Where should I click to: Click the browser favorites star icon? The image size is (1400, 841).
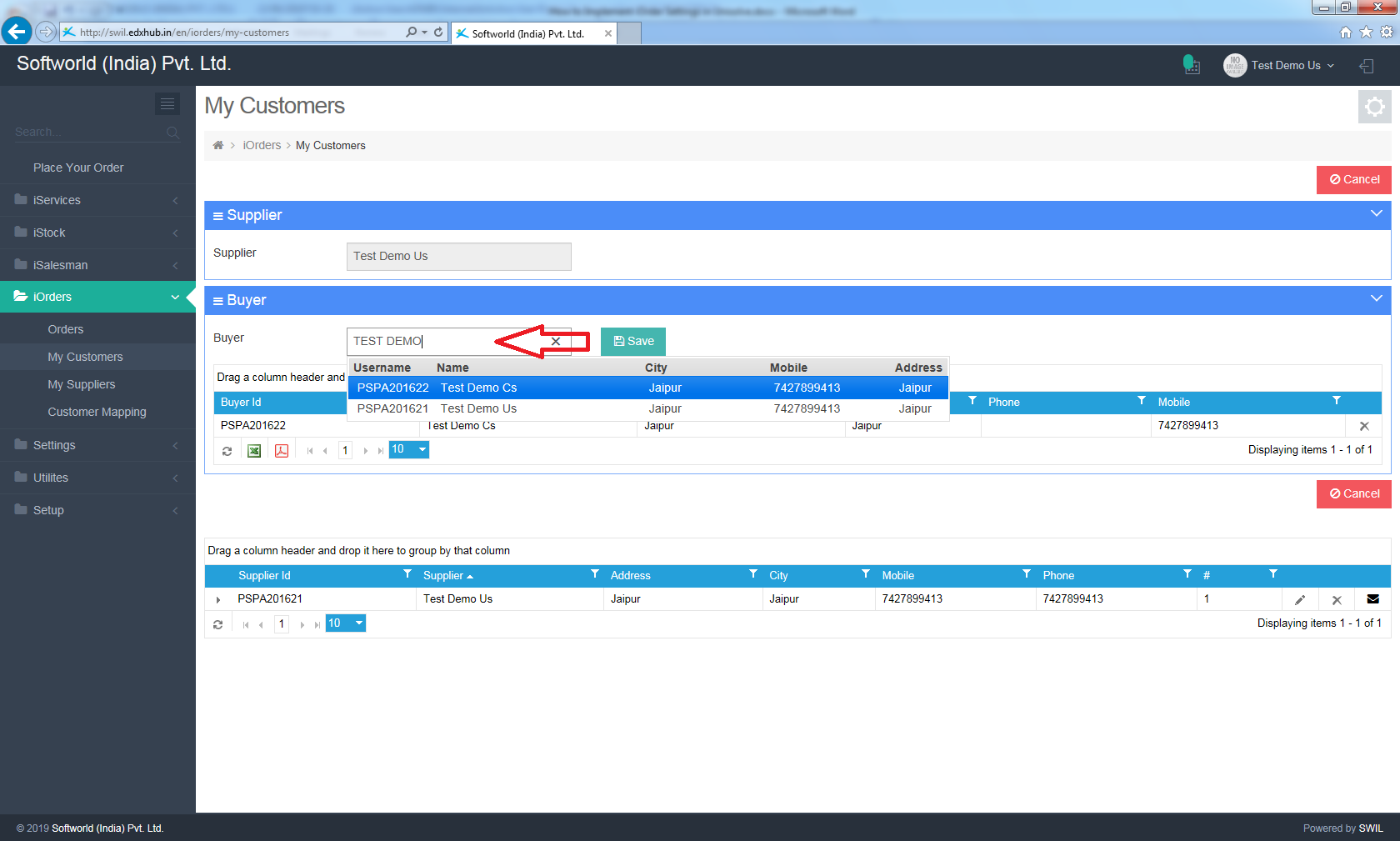(x=1366, y=32)
